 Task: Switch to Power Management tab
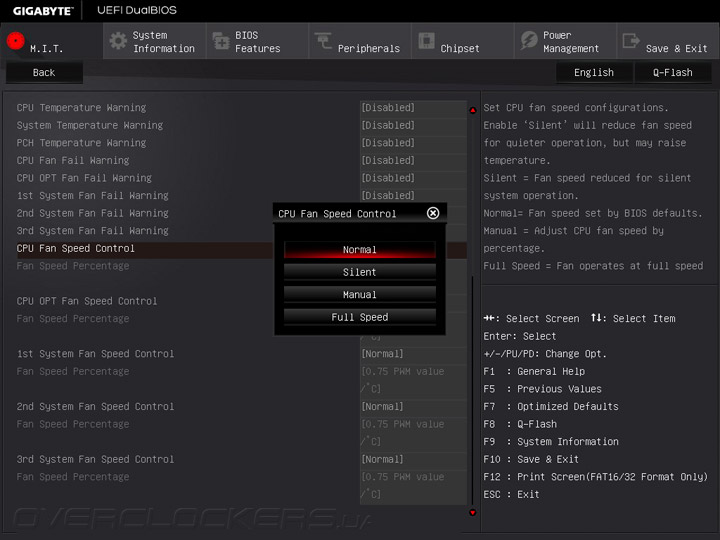[565, 41]
